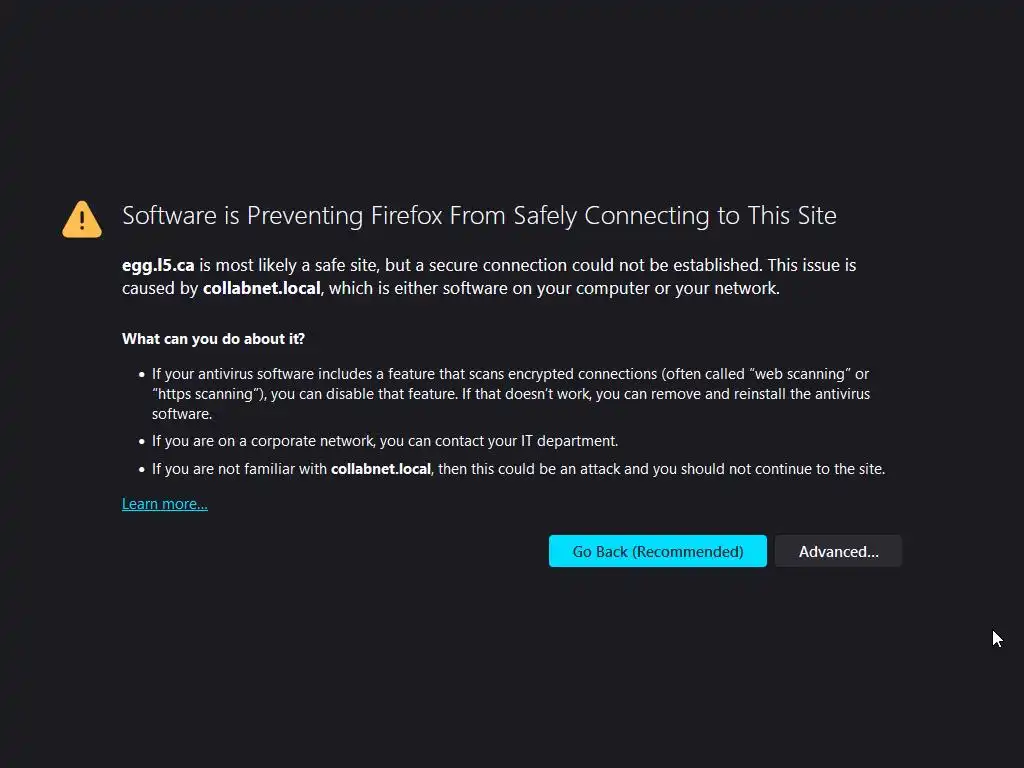
Task: Click the "Software is Preventing Firefox" heading
Action: pos(478,215)
